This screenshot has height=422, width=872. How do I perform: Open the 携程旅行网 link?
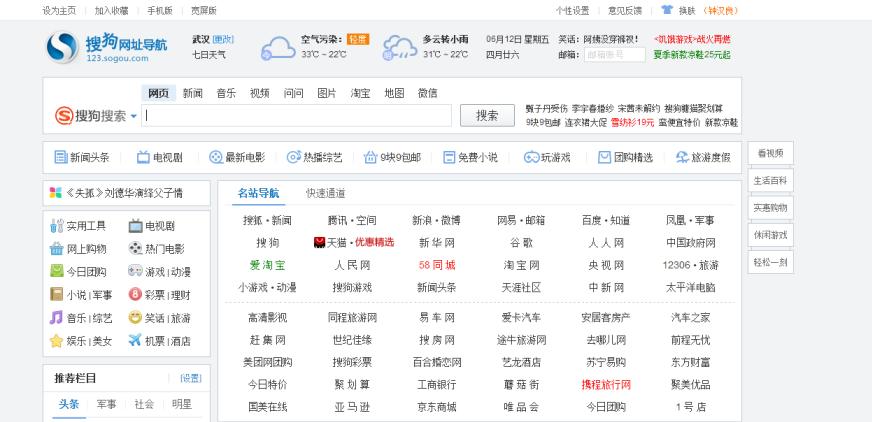(x=606, y=384)
